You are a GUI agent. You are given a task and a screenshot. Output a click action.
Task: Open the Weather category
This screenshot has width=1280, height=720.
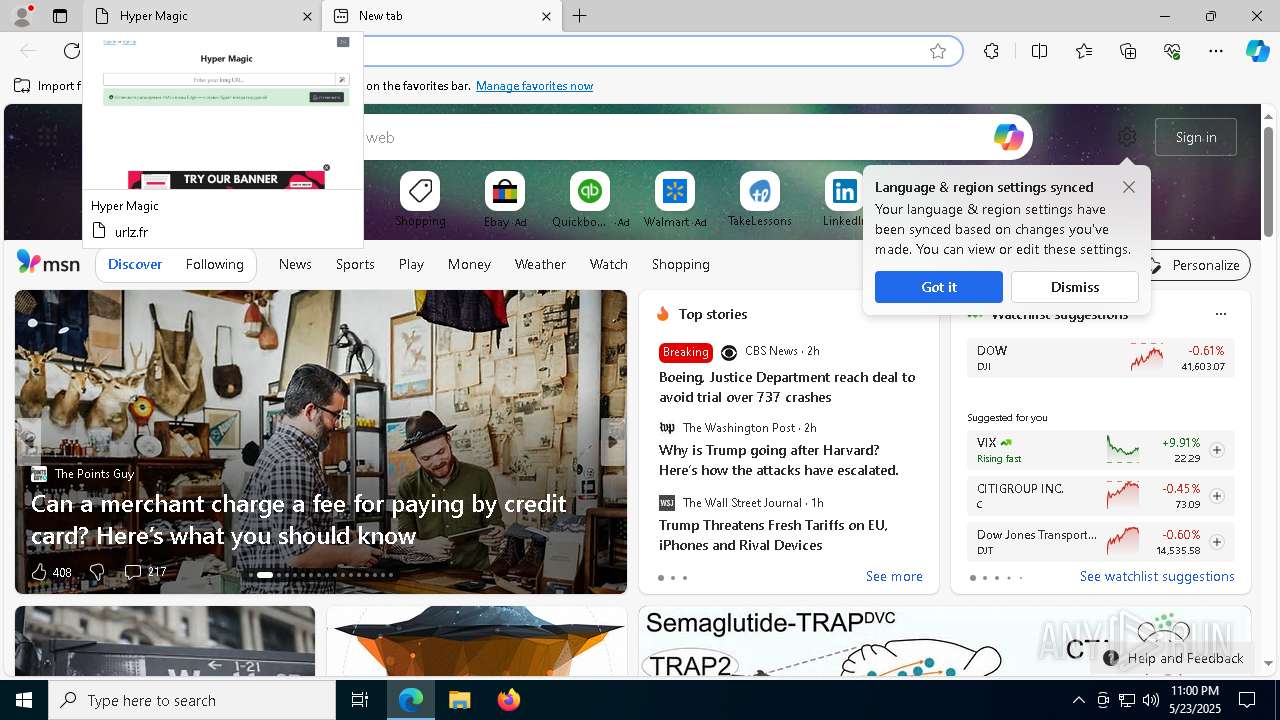click(540, 264)
